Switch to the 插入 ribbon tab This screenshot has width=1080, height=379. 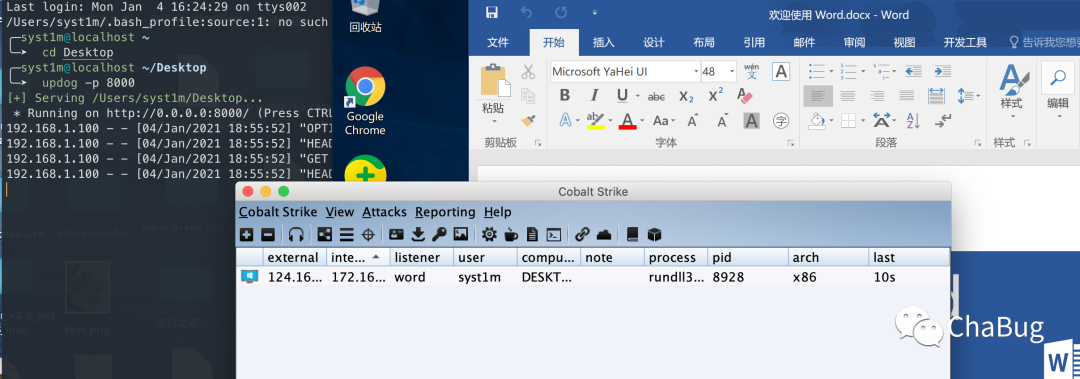pos(604,42)
